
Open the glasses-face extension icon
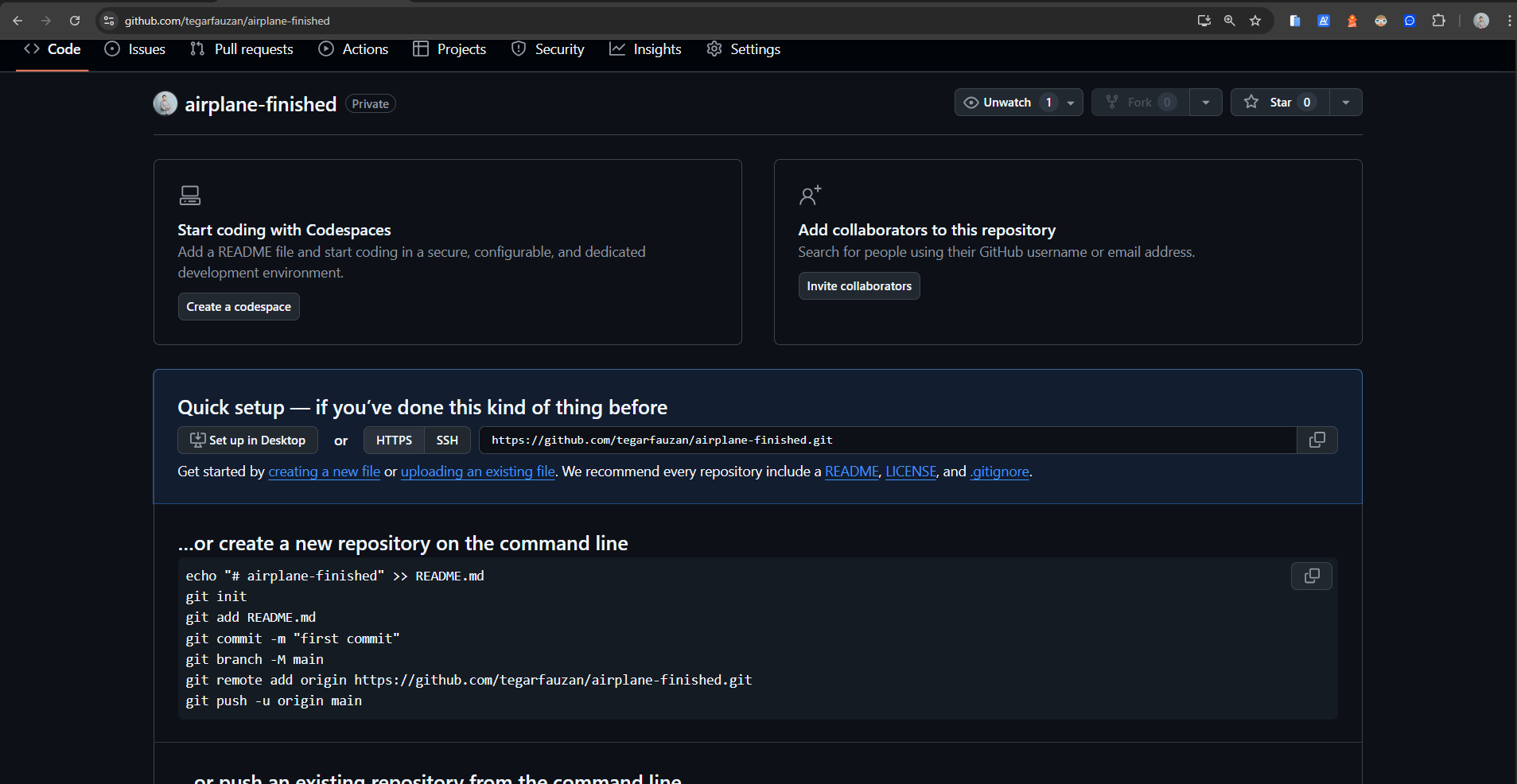click(x=1381, y=21)
